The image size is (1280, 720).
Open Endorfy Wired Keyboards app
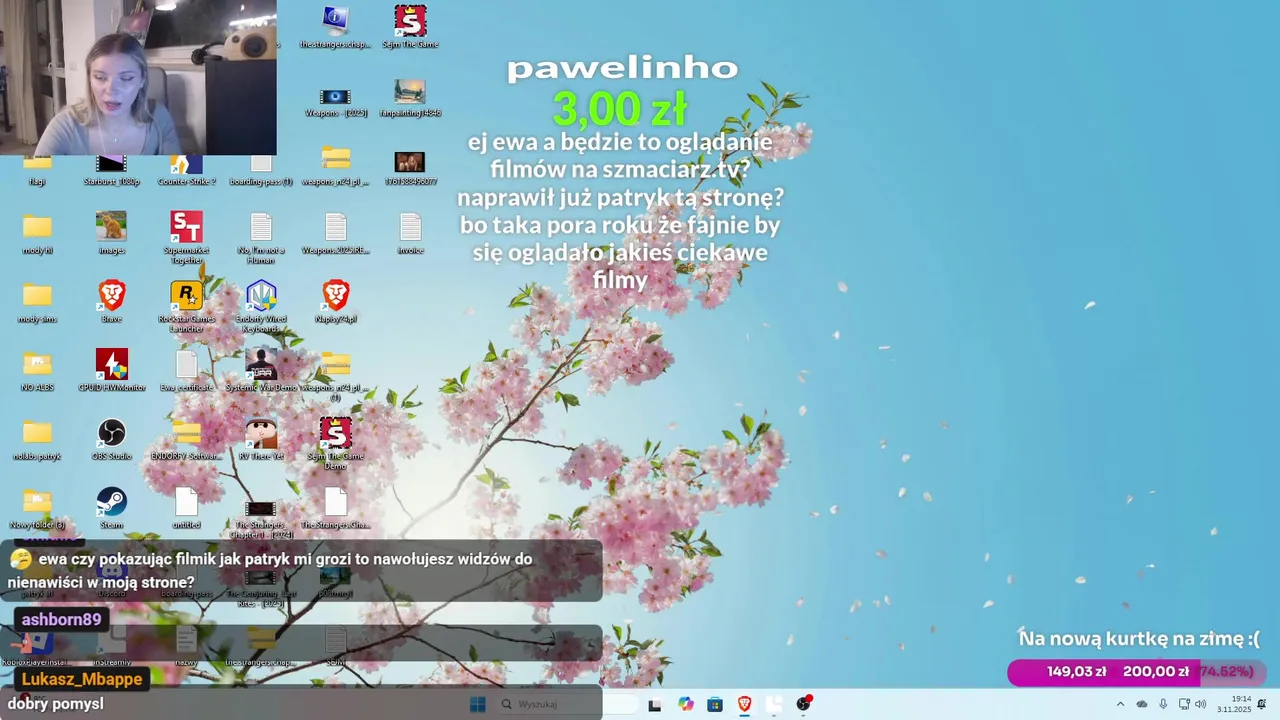pos(261,306)
